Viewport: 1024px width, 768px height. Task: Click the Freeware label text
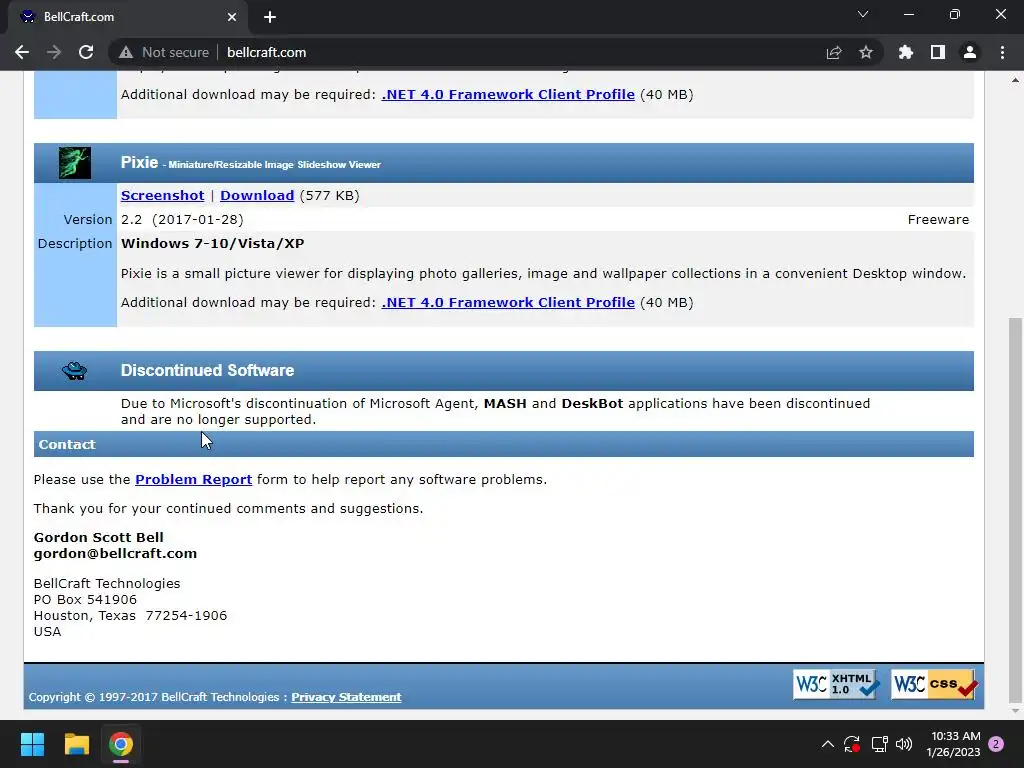point(938,219)
